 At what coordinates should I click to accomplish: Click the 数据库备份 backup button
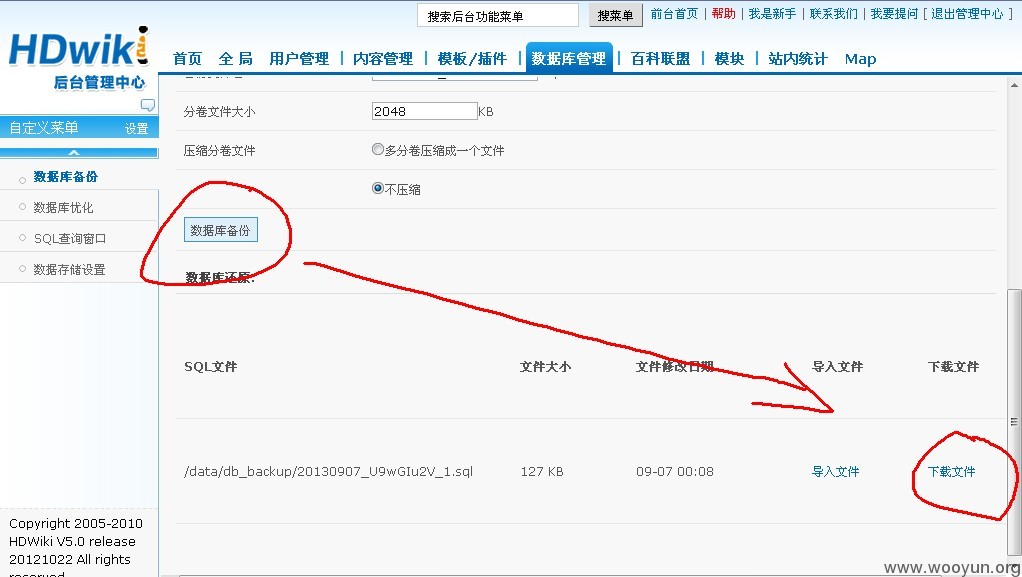coord(221,230)
